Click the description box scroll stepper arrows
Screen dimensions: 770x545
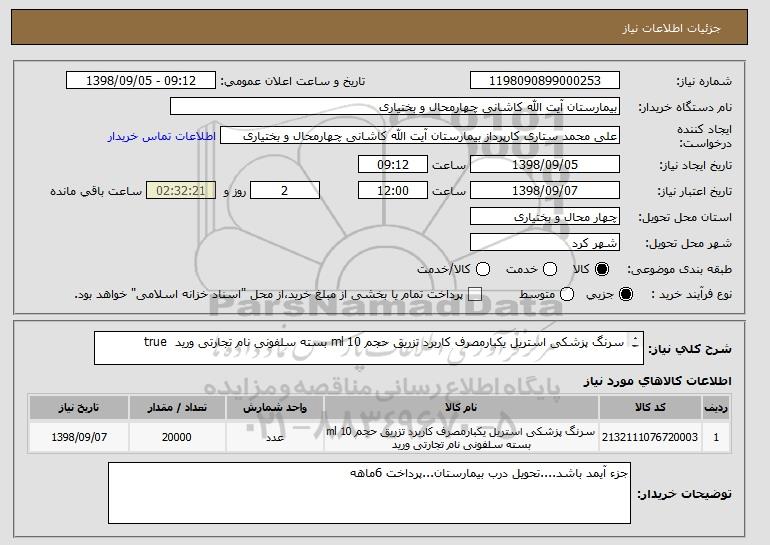(635, 342)
